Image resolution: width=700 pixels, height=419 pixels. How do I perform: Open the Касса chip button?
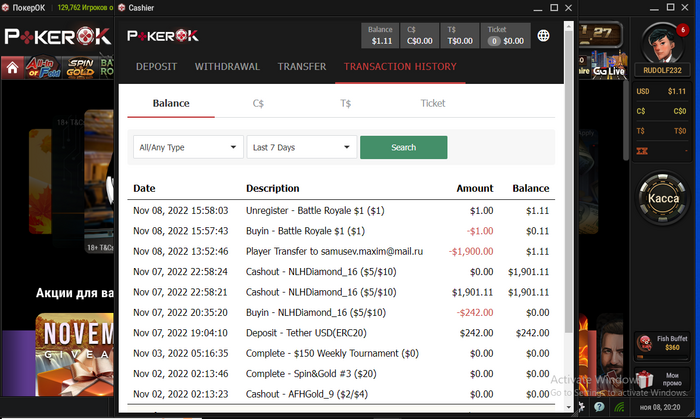point(663,198)
